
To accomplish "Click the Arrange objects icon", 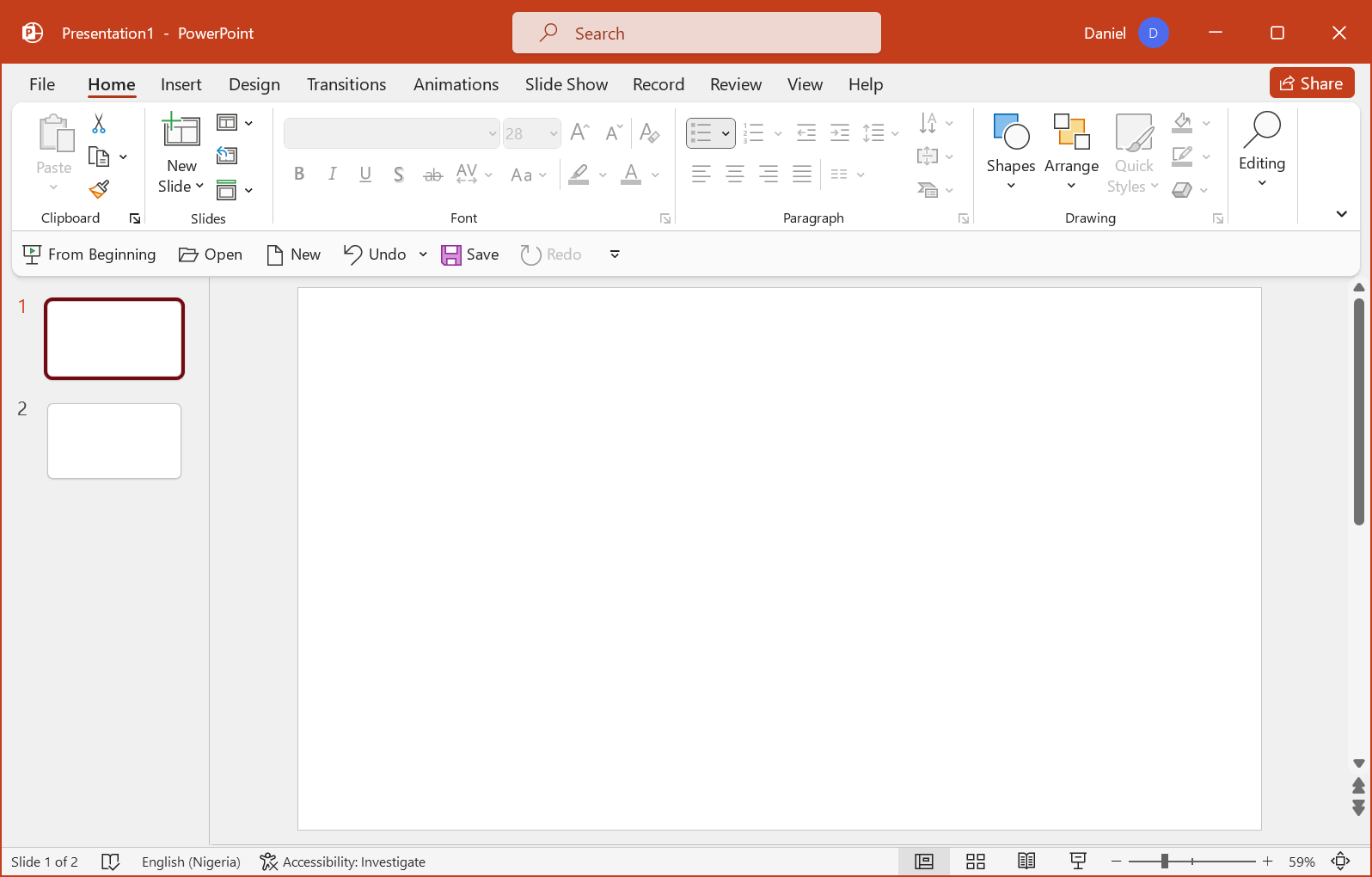I will pos(1071,153).
